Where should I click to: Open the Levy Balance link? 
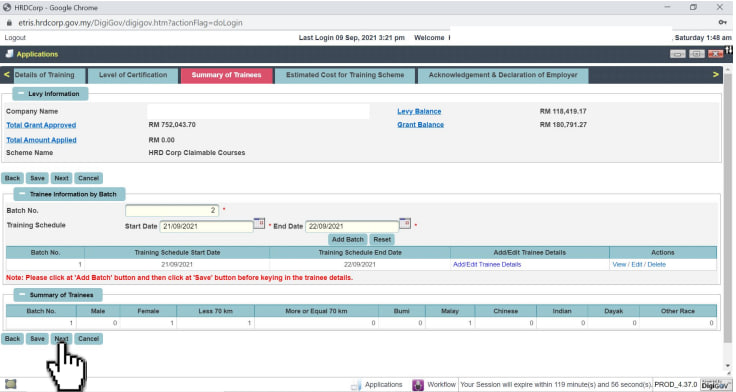point(419,111)
